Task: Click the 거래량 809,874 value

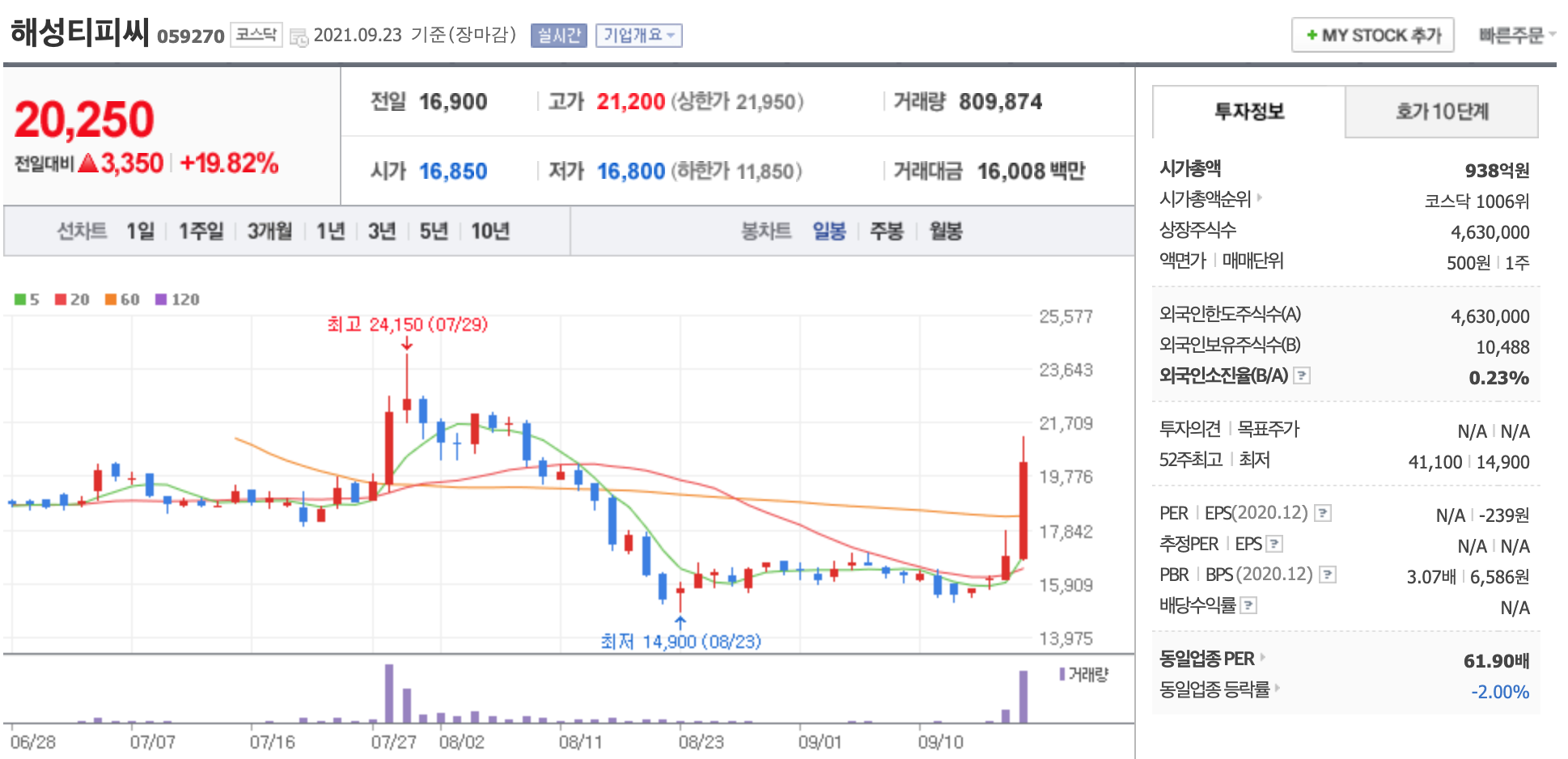Action: point(1000,102)
